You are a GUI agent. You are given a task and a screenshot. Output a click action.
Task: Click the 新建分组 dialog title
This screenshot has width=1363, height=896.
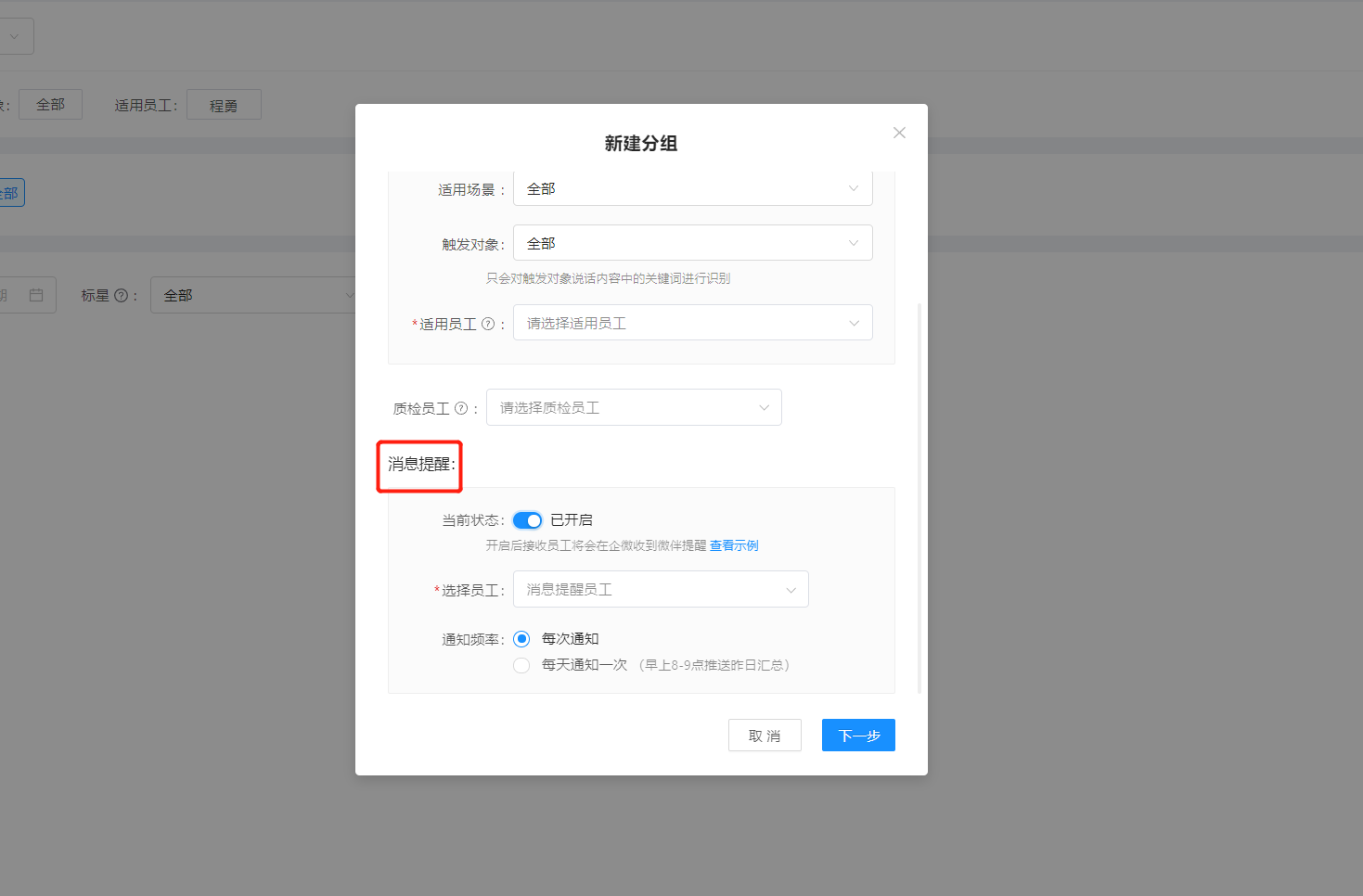click(x=641, y=144)
